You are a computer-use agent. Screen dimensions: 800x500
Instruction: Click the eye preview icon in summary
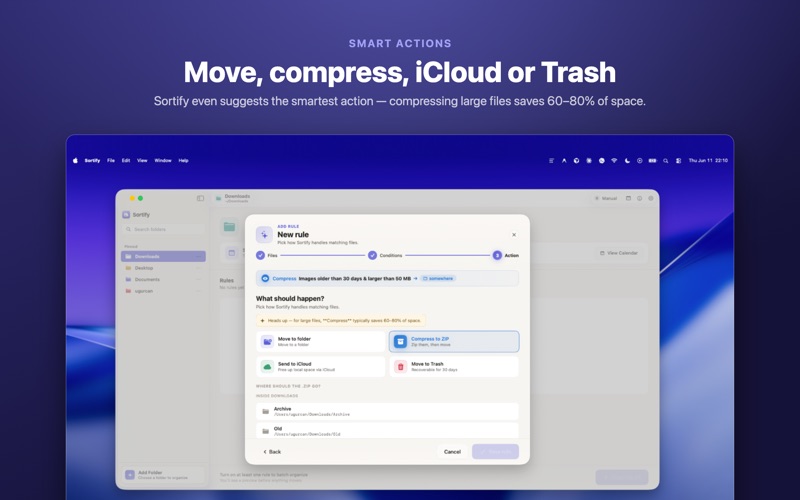tap(265, 279)
